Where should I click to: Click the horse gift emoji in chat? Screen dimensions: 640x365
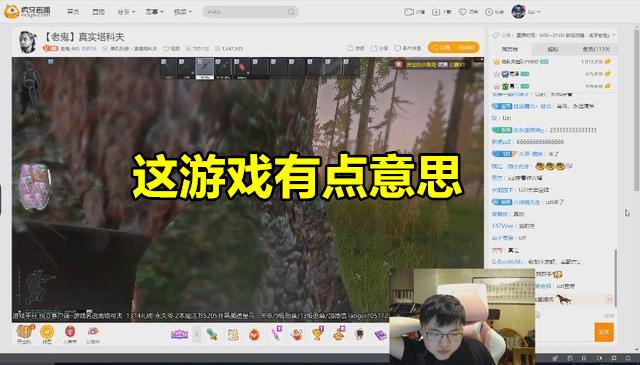(x=563, y=299)
